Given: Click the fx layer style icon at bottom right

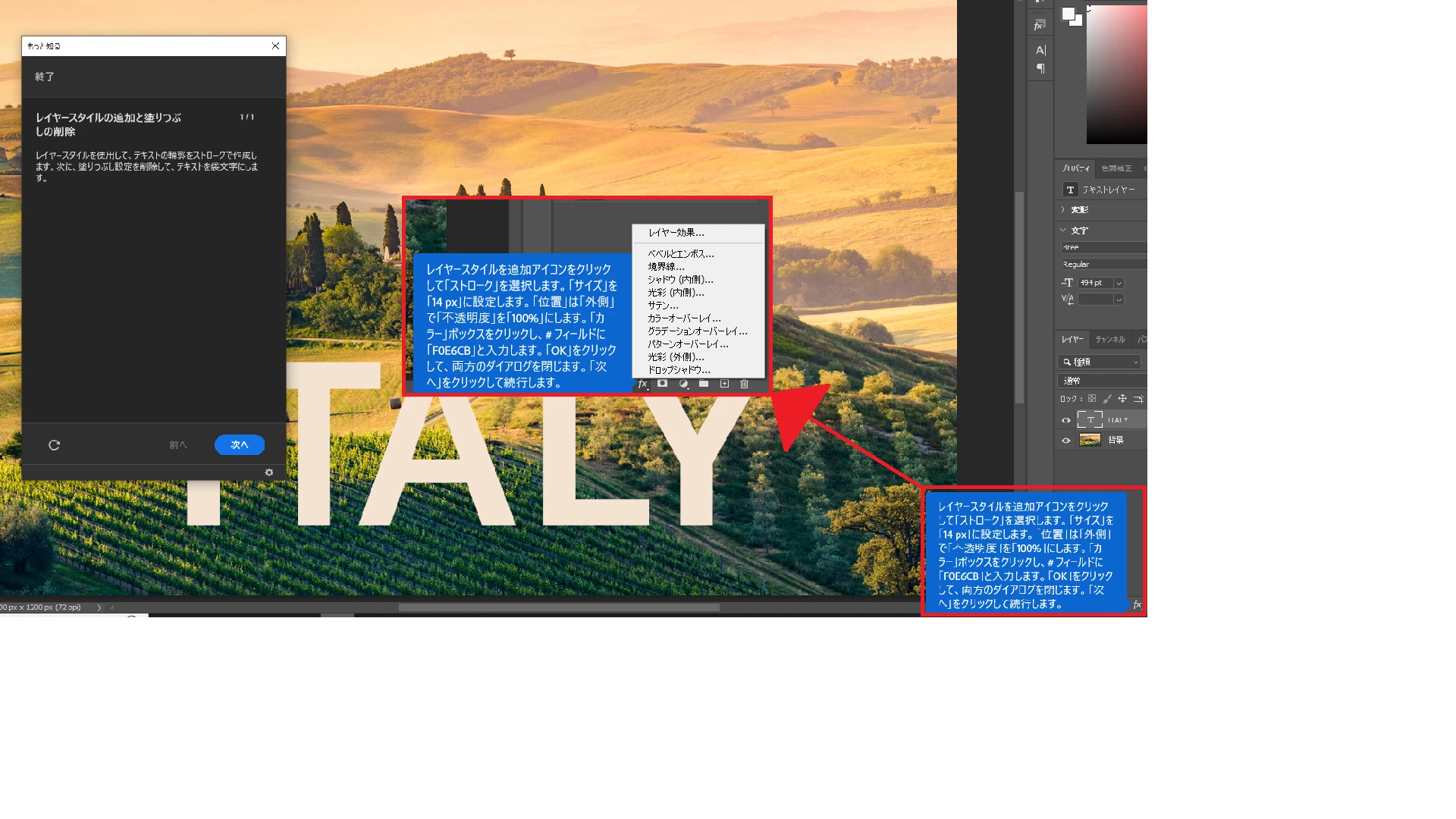Looking at the screenshot, I should [x=1137, y=604].
